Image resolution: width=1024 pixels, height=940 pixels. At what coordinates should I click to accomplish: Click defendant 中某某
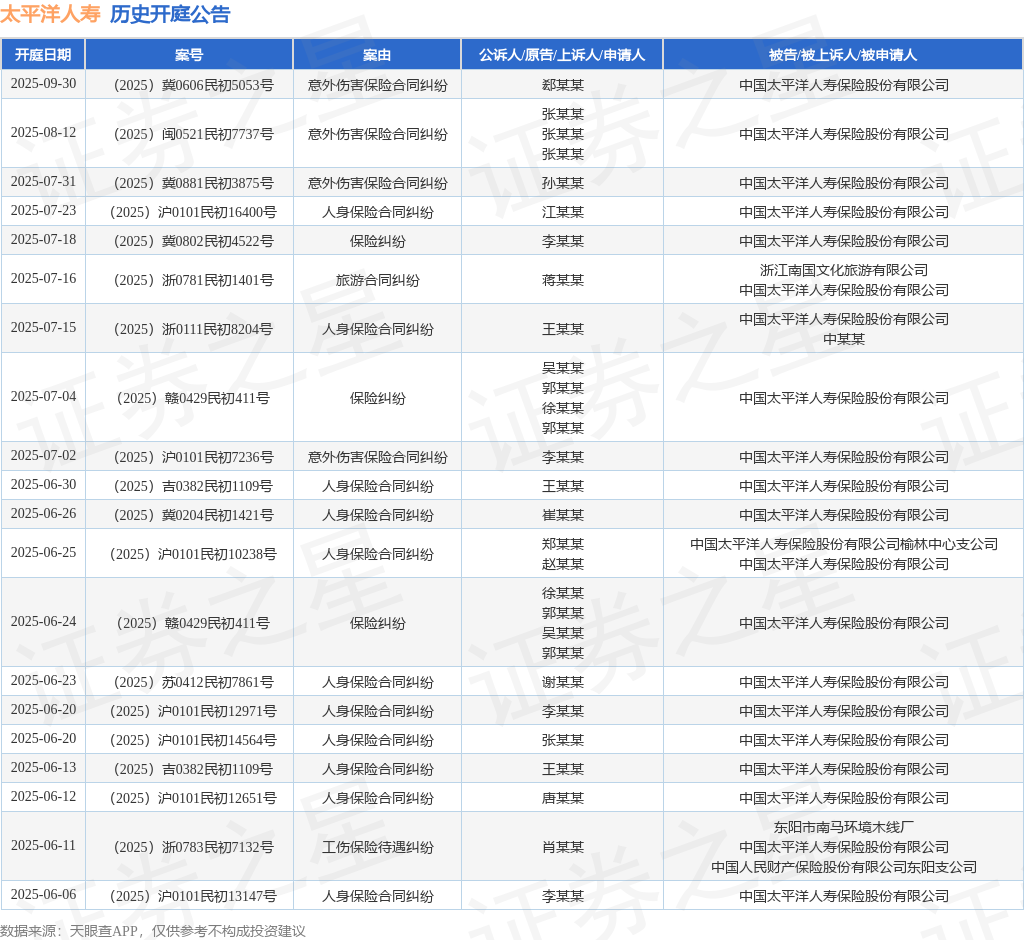pos(844,339)
